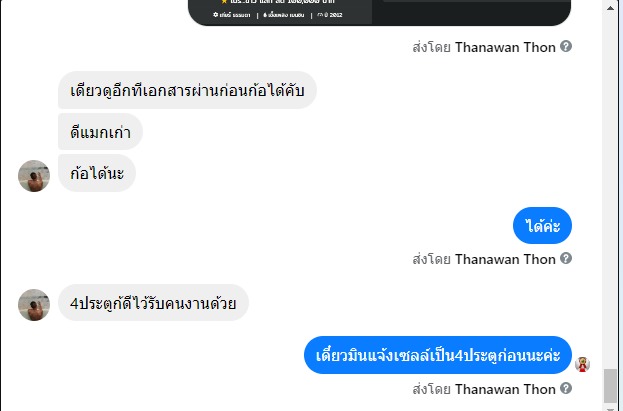Open Thanawan Thon name under dark card
The image size is (623, 411).
[505, 47]
